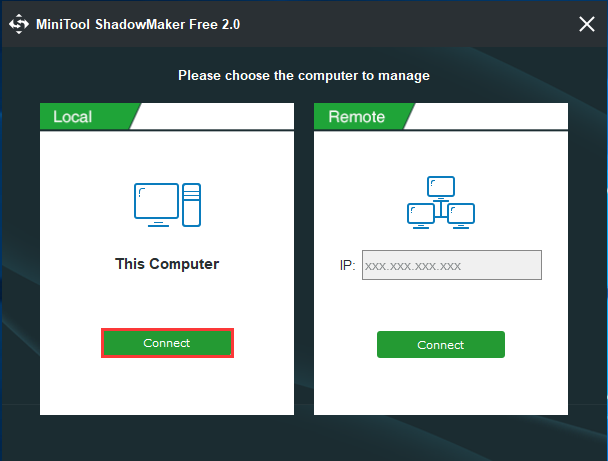Image resolution: width=608 pixels, height=461 pixels.
Task: Select the Local tab header
Action: tap(73, 116)
